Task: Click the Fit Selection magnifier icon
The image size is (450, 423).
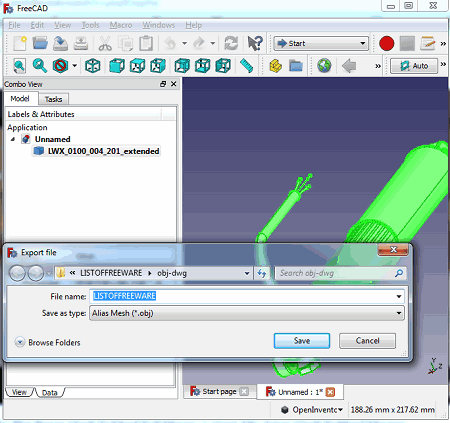Action: click(40, 66)
